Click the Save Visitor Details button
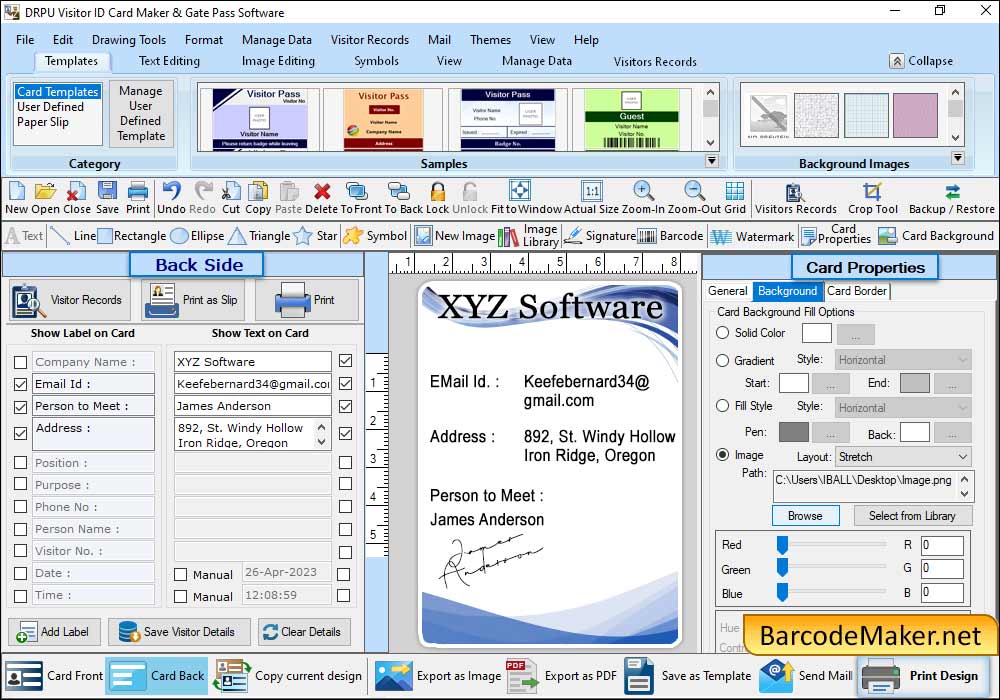This screenshot has width=1000, height=700. tap(177, 632)
